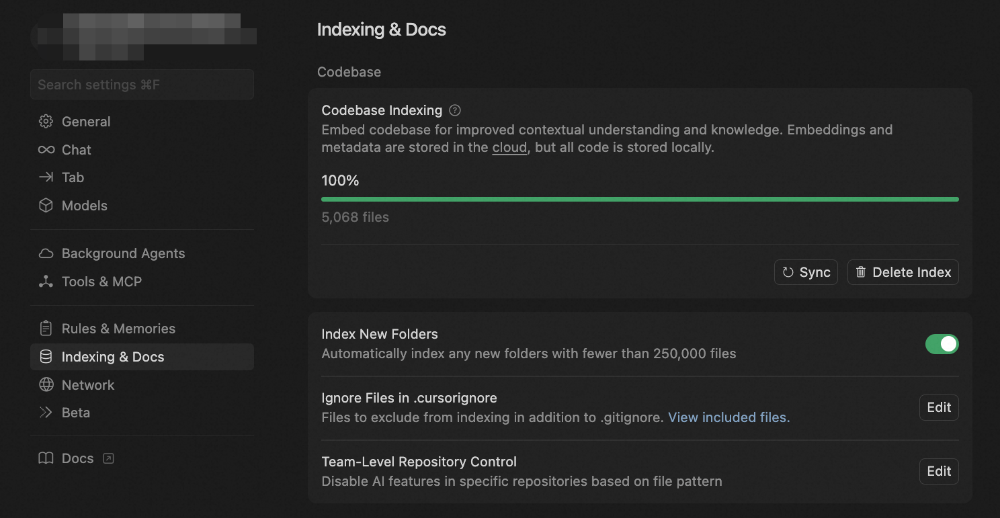Focus the Search settings field

pyautogui.click(x=142, y=84)
